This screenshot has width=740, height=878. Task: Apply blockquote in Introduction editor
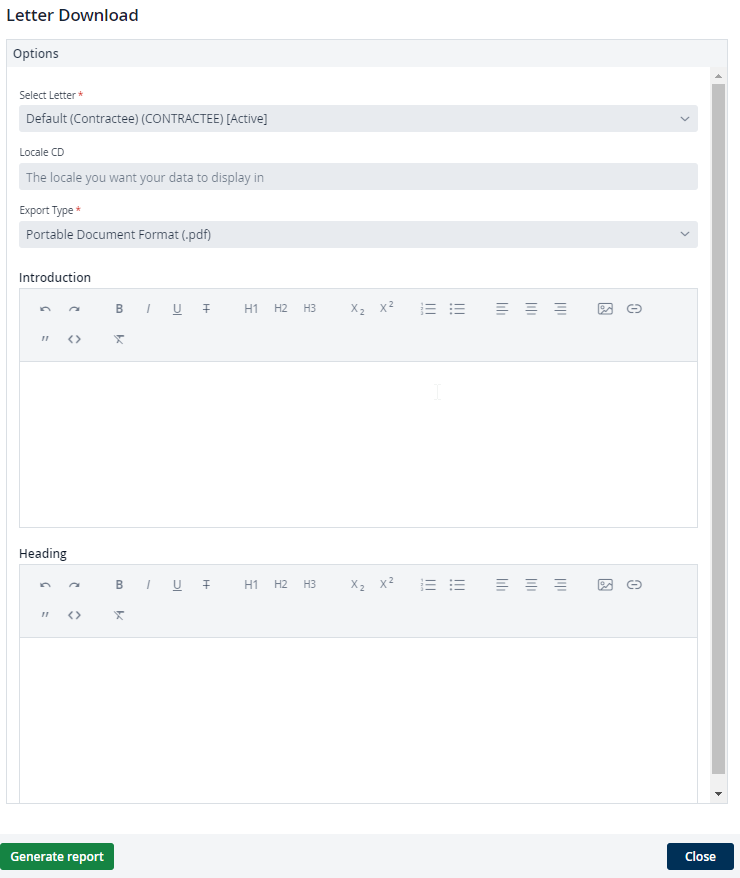coord(45,339)
